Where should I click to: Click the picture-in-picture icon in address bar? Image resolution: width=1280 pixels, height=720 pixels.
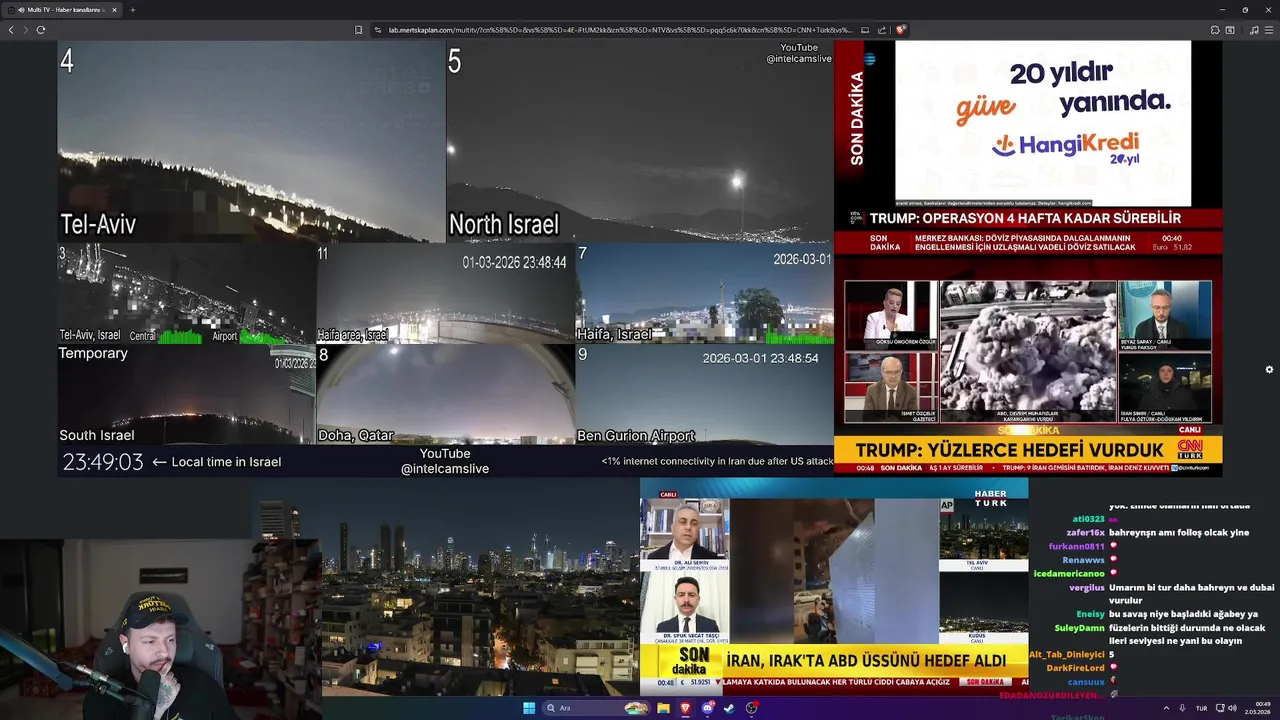(x=865, y=30)
